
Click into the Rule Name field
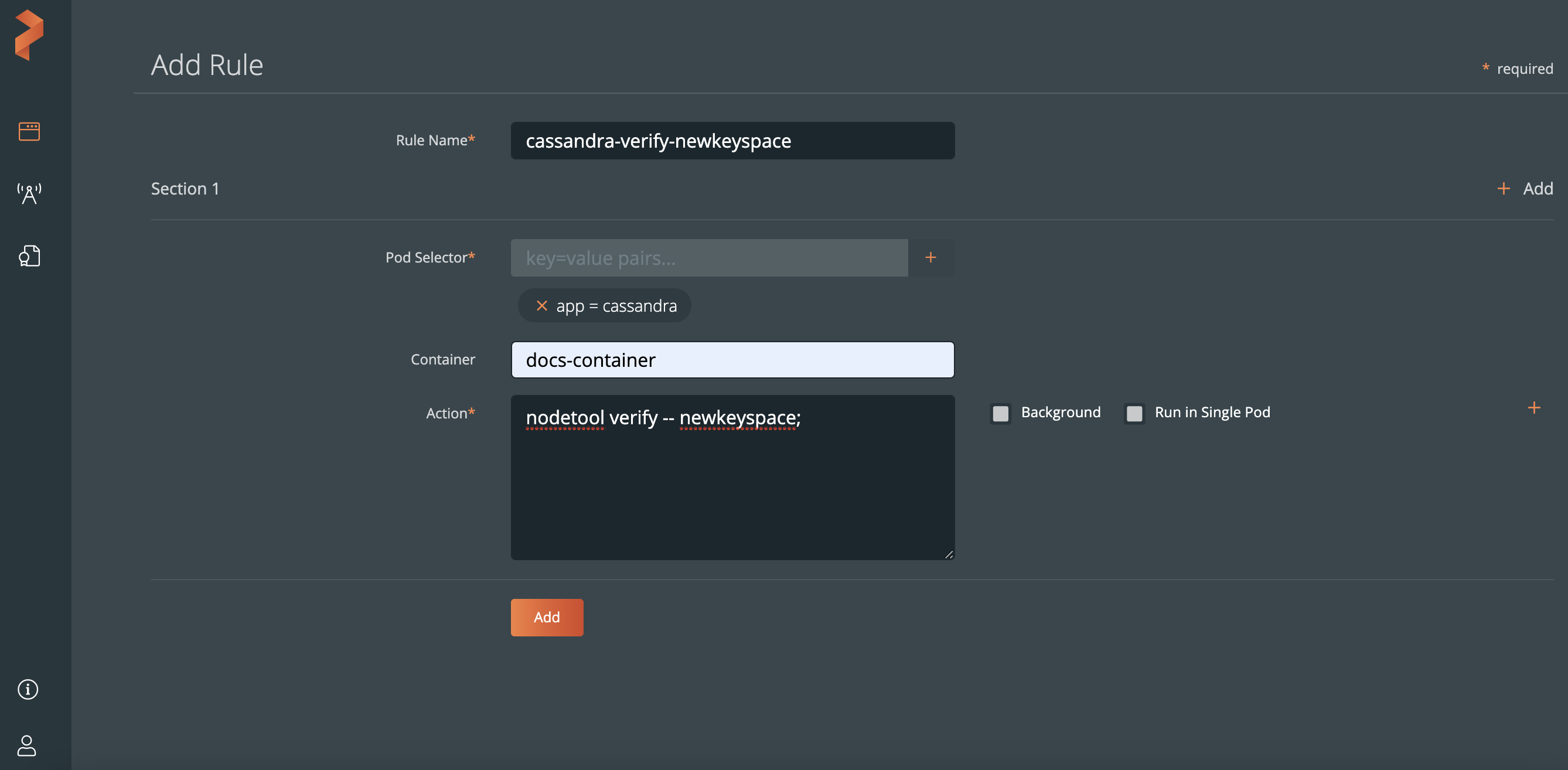(732, 141)
